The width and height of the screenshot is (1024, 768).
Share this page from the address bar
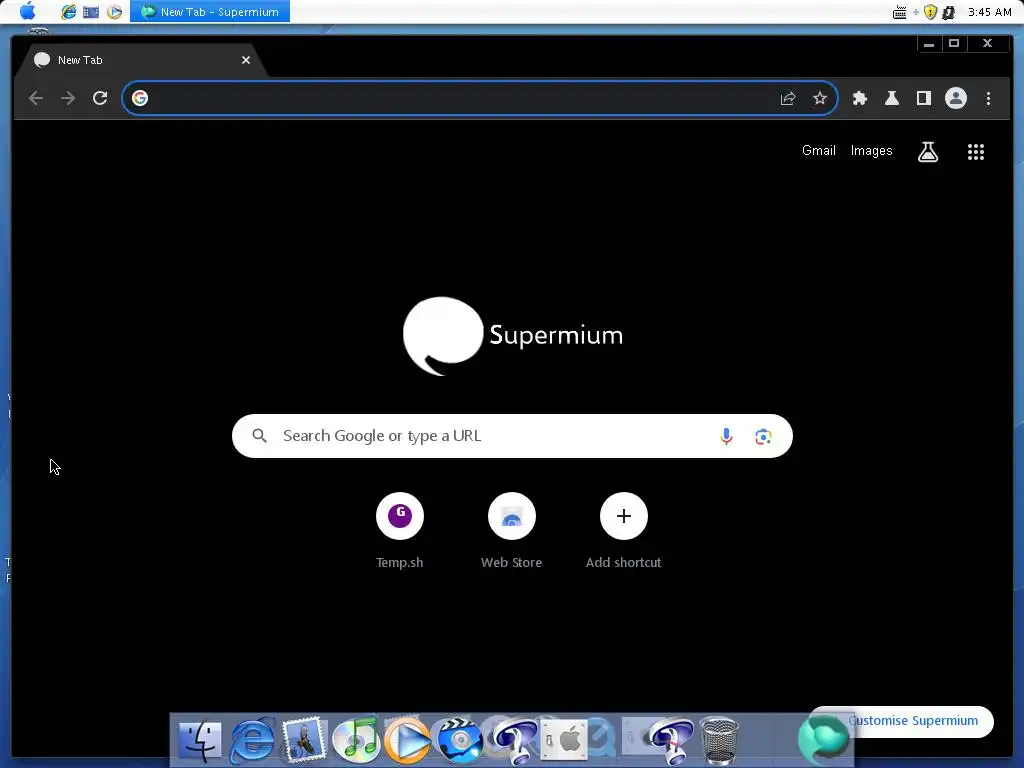tap(788, 98)
